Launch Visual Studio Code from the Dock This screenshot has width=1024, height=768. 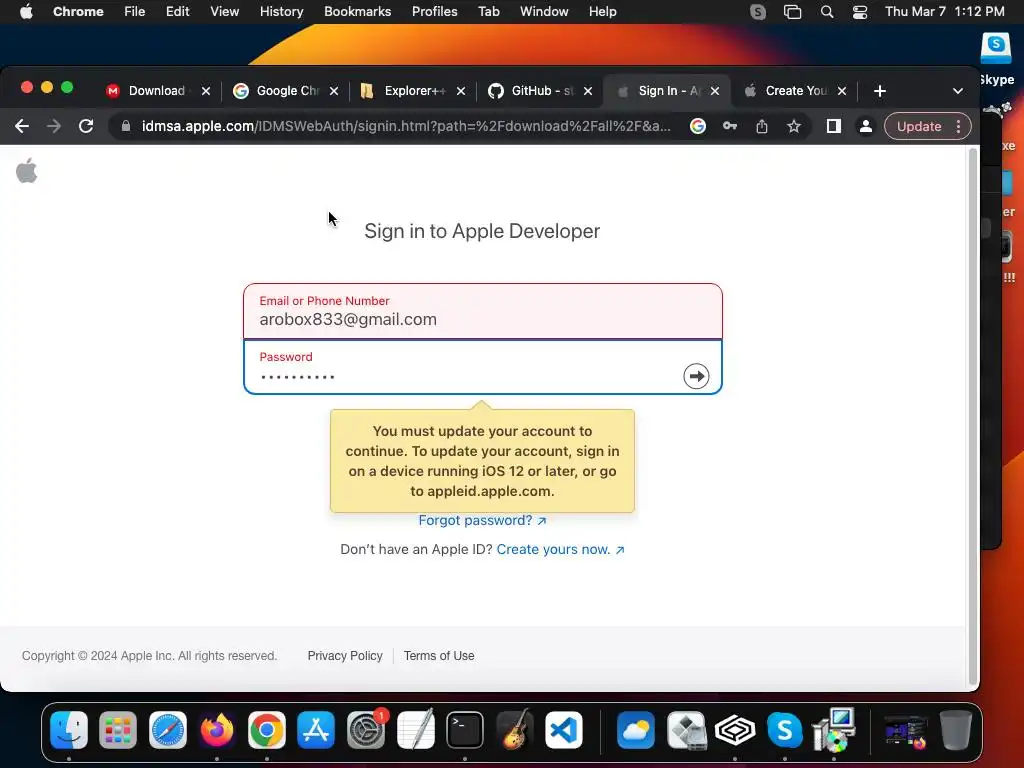tap(564, 729)
